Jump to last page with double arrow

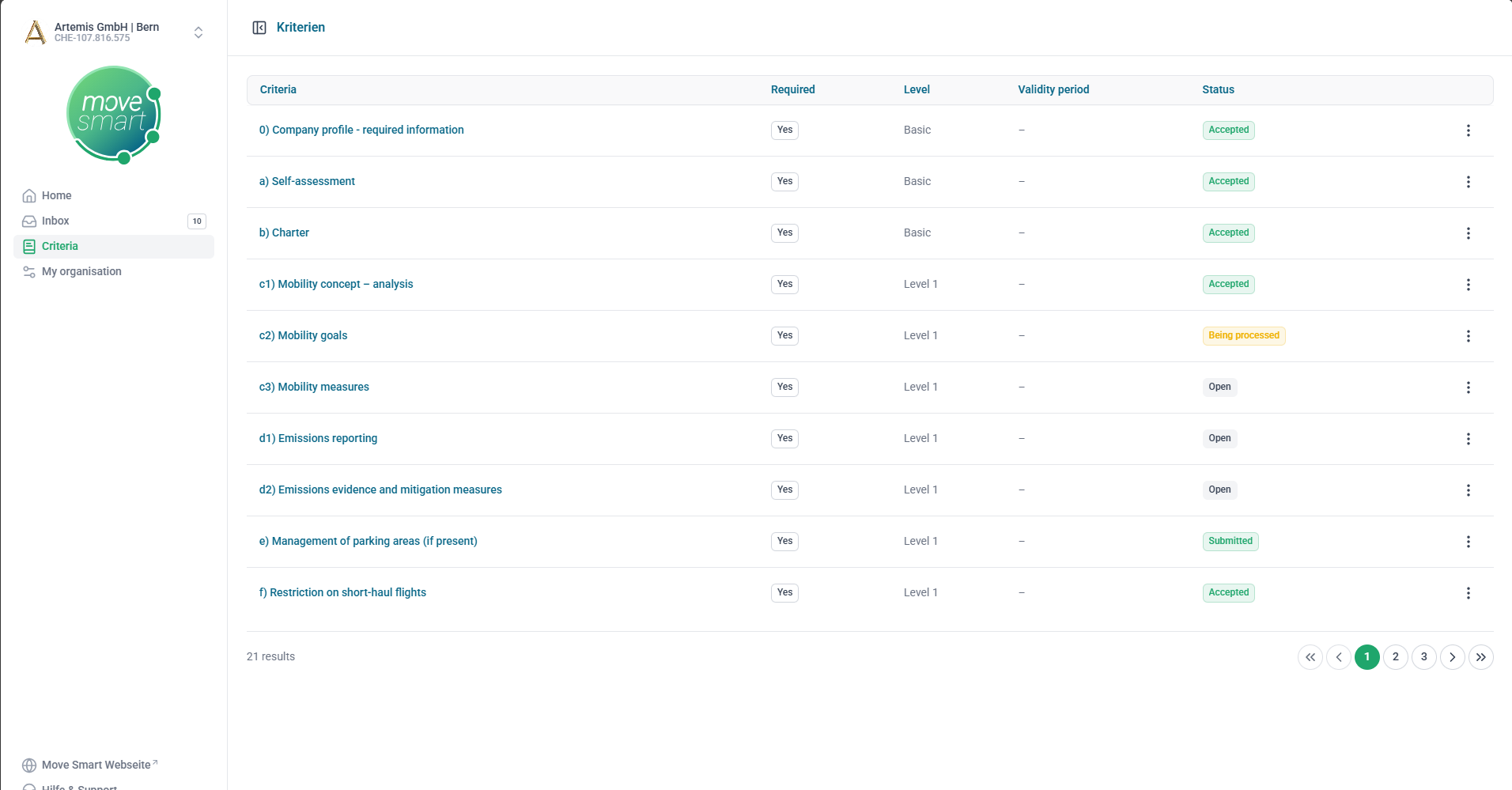(1480, 657)
